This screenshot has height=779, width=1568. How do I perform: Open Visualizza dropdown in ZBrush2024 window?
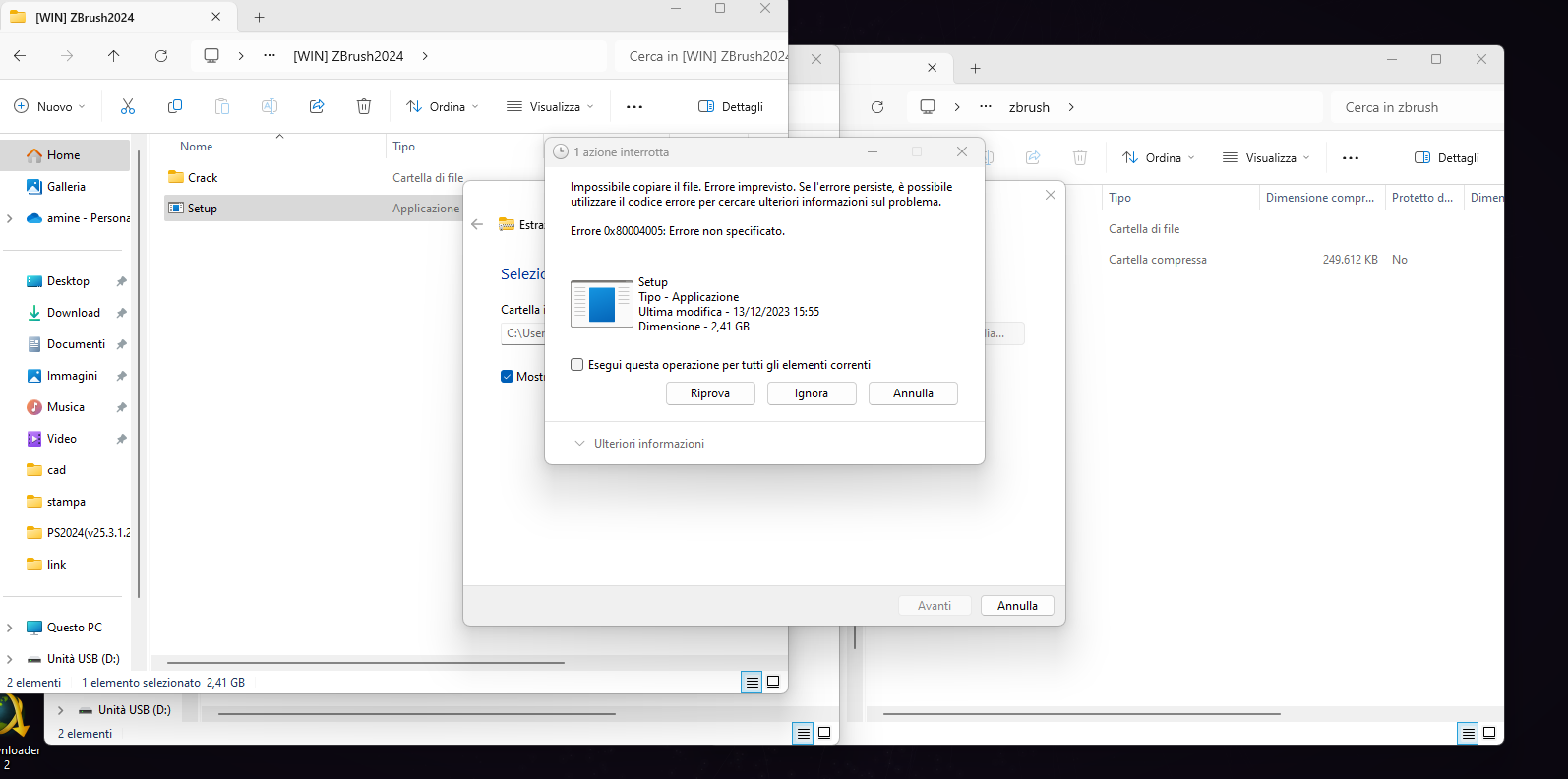[x=550, y=106]
